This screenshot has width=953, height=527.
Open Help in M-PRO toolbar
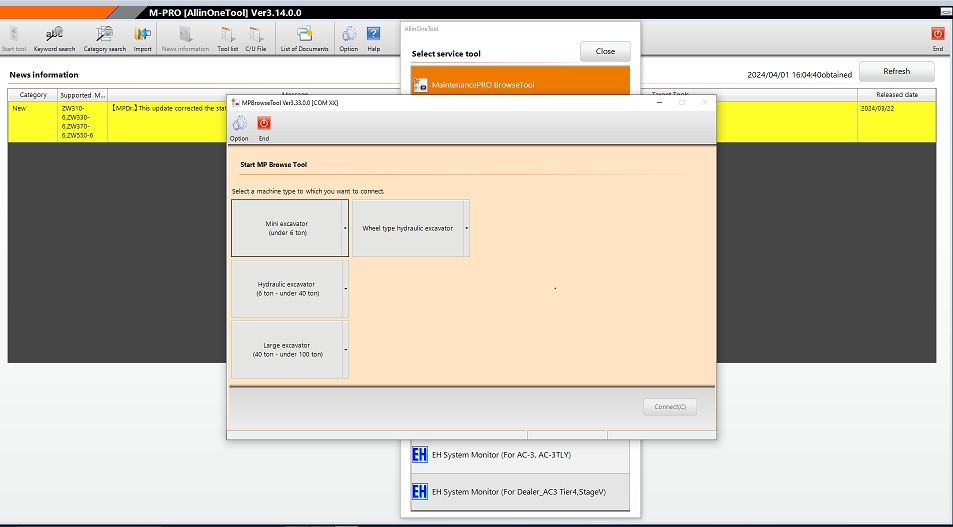[374, 39]
